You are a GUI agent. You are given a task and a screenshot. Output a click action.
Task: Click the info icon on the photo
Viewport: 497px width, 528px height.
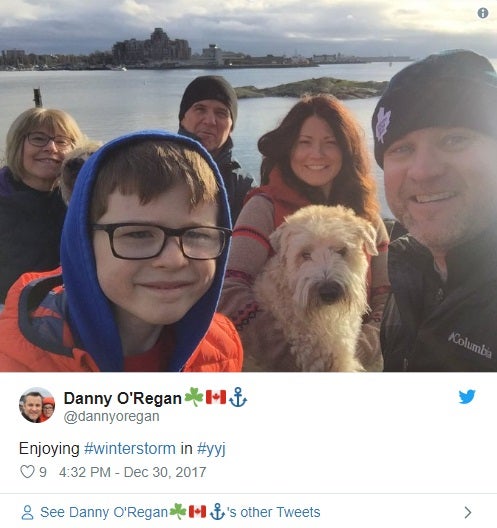[483, 13]
